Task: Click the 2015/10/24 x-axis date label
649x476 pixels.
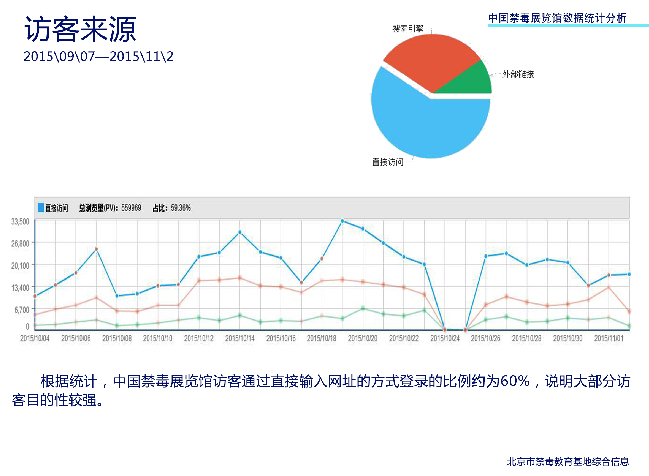Action: pos(444,339)
